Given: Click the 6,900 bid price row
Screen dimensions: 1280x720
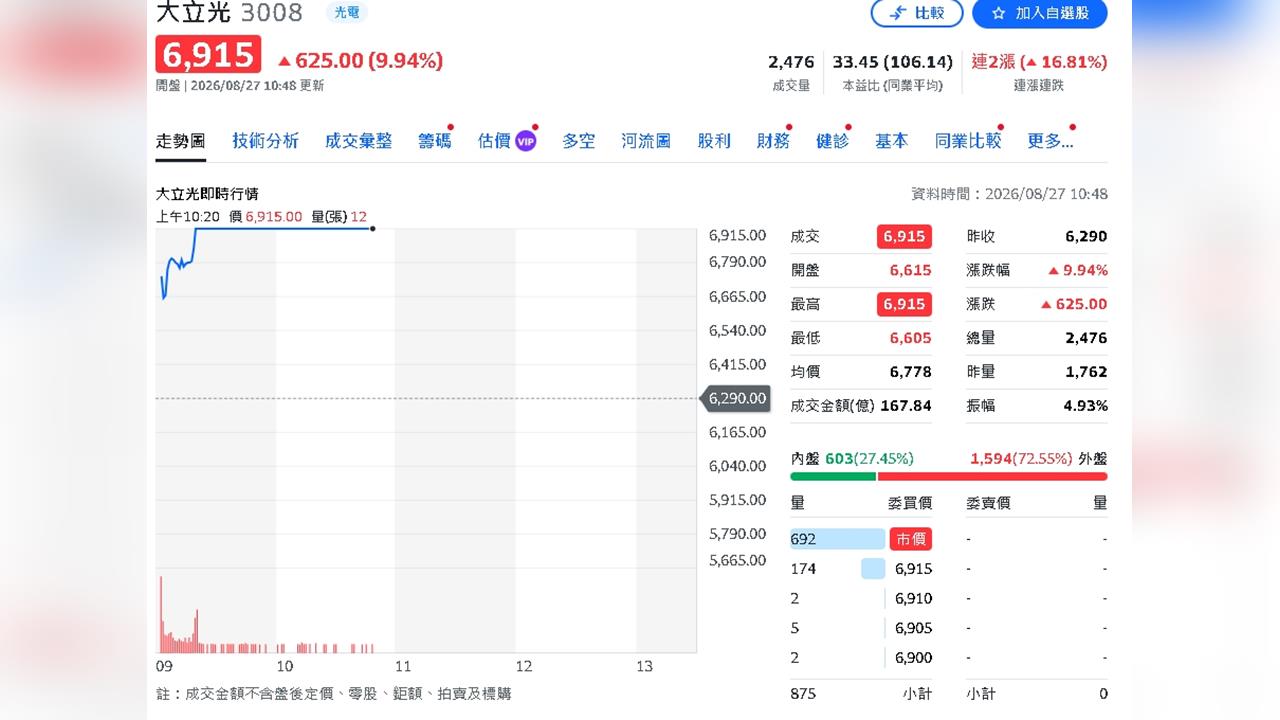Looking at the screenshot, I should click(x=861, y=658).
